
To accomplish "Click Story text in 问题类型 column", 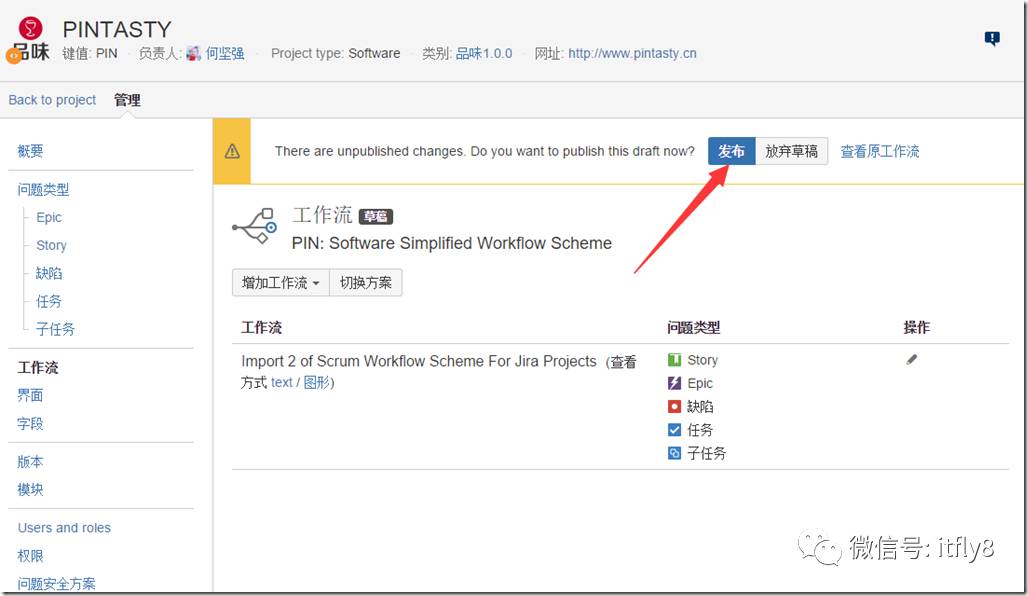I will pos(703,360).
